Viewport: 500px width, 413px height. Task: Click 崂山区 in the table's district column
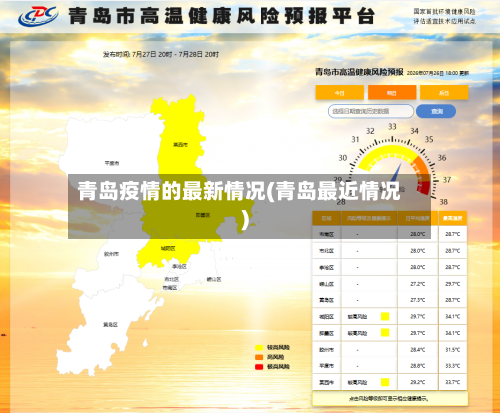[x=326, y=284]
